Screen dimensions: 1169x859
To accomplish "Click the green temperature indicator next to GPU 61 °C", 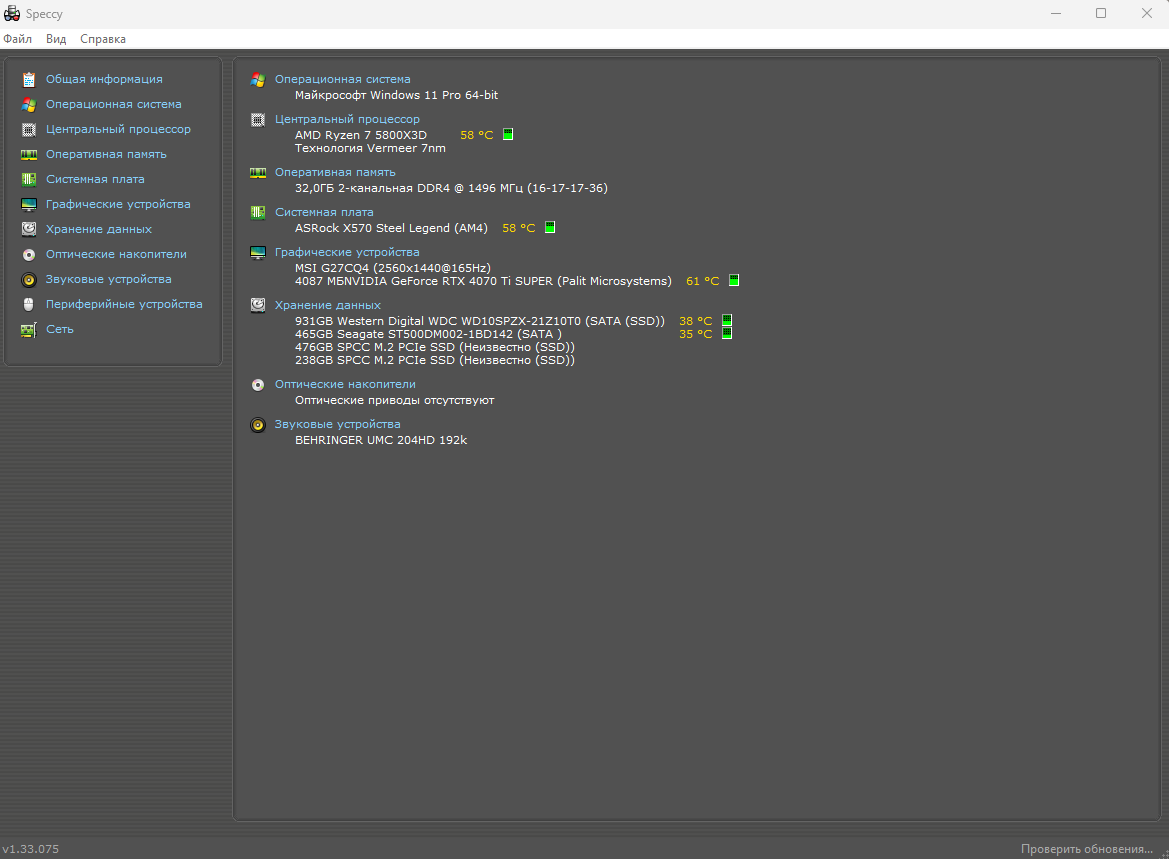I will click(x=734, y=280).
